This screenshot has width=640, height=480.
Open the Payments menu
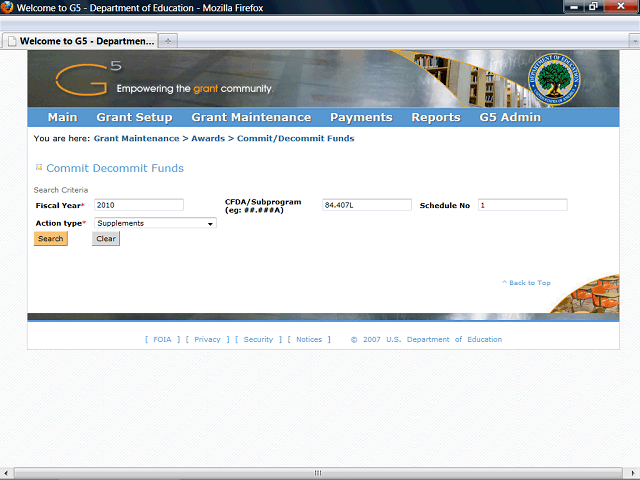(x=361, y=118)
